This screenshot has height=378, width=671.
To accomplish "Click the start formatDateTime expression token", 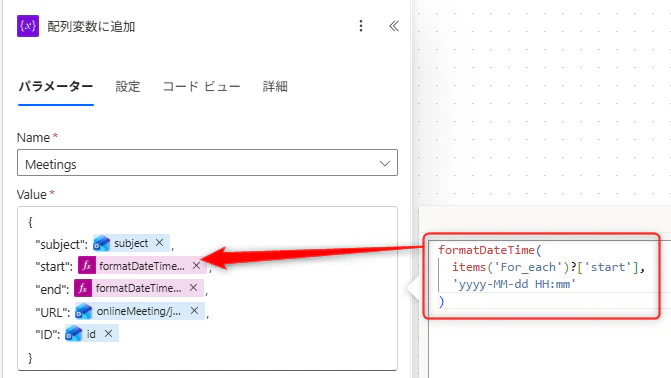I will point(142,266).
